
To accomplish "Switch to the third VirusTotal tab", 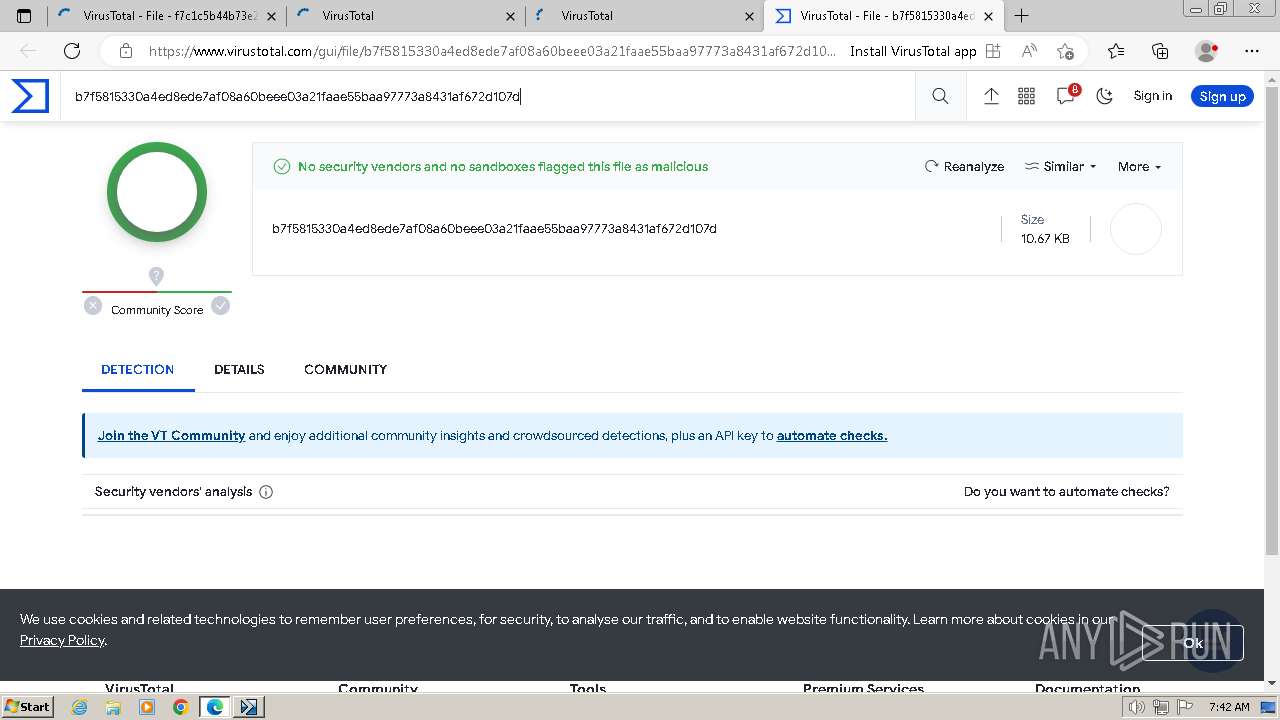I will pyautogui.click(x=644, y=16).
